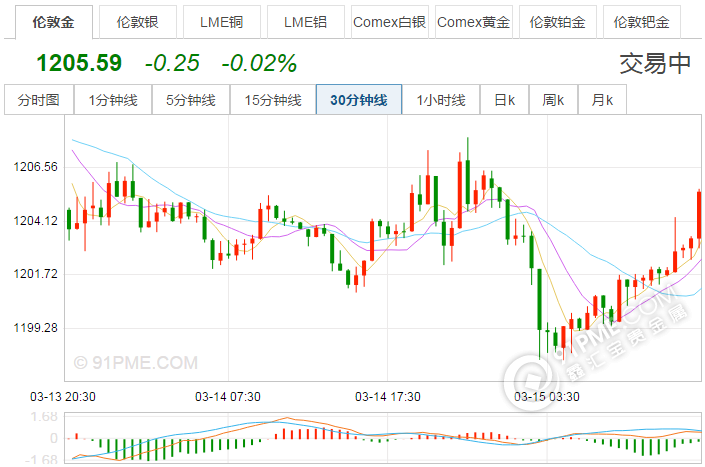
Task: Switch to Comex黄金 tab
Action: click(473, 22)
